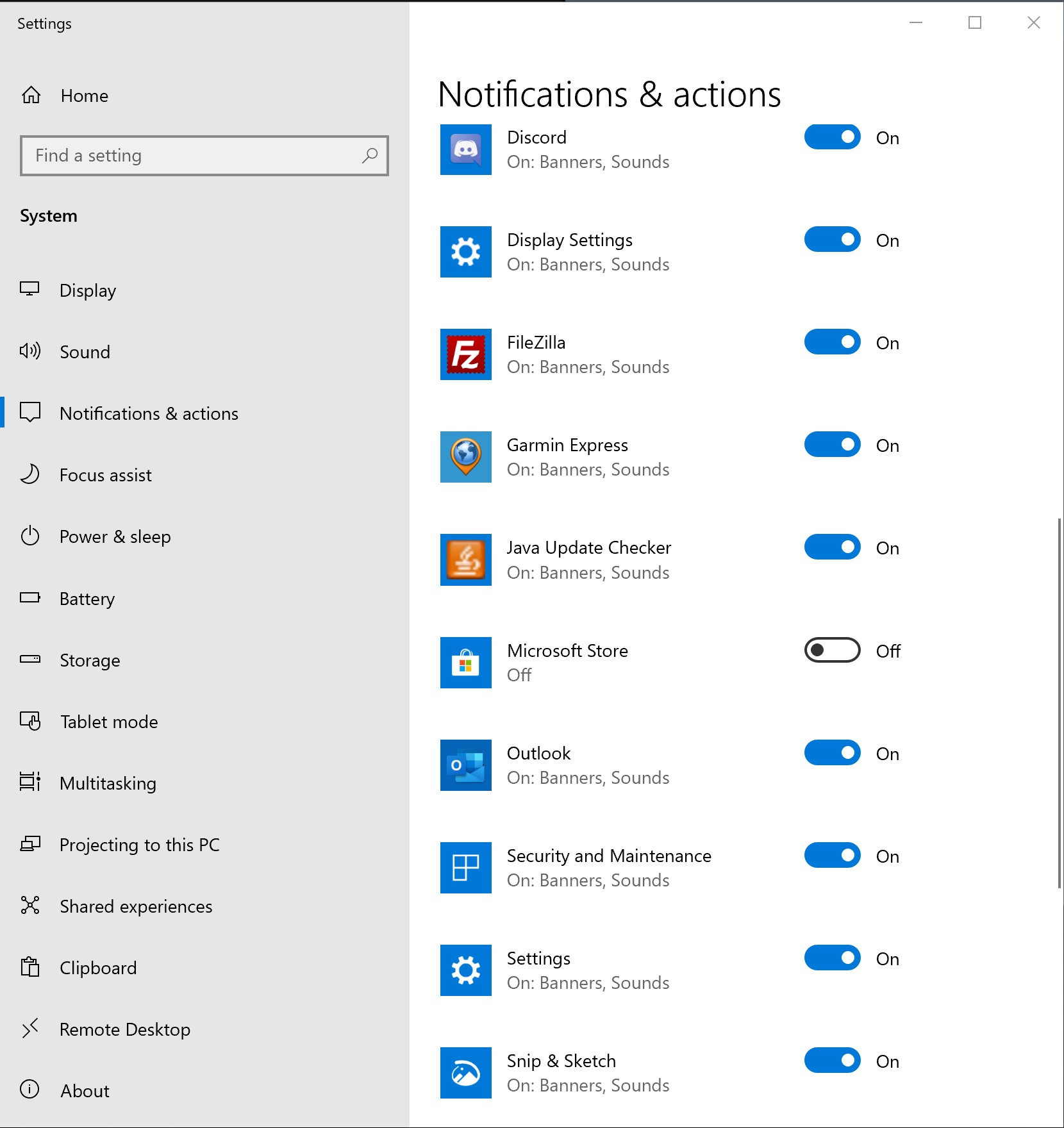Click the Java Update Checker icon
Image resolution: width=1064 pixels, height=1128 pixels.
[465, 560]
